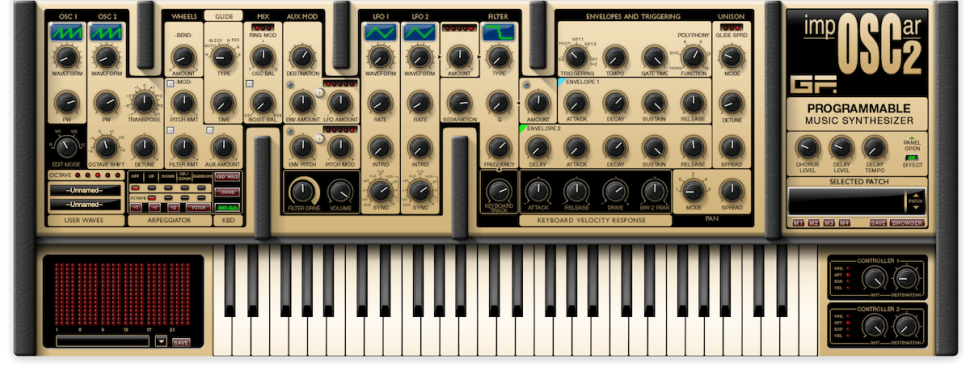Image resolution: width=970 pixels, height=372 pixels.
Task: Click the Delay Tempo knob
Action: pos(874,147)
